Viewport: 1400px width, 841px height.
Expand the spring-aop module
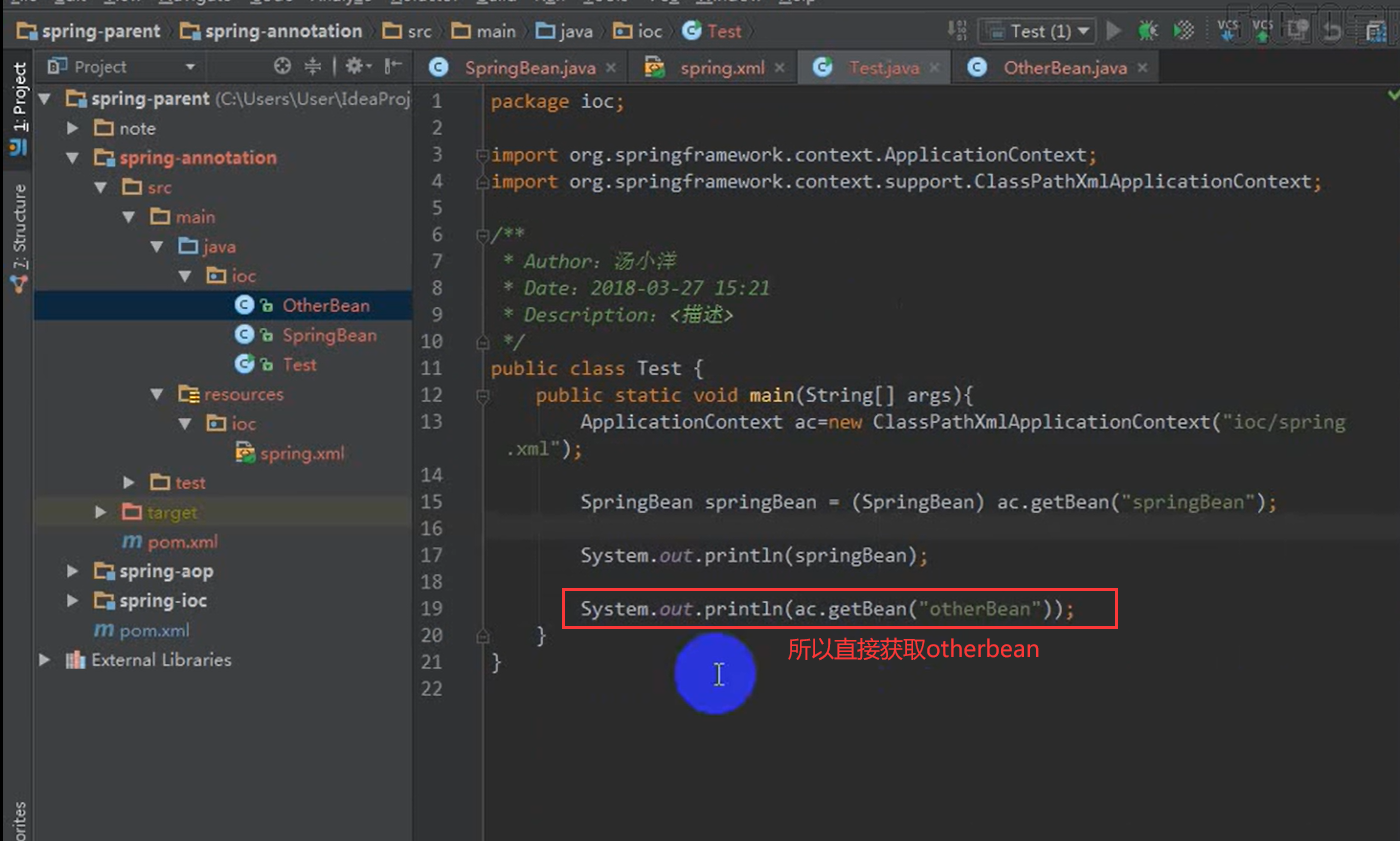[72, 571]
